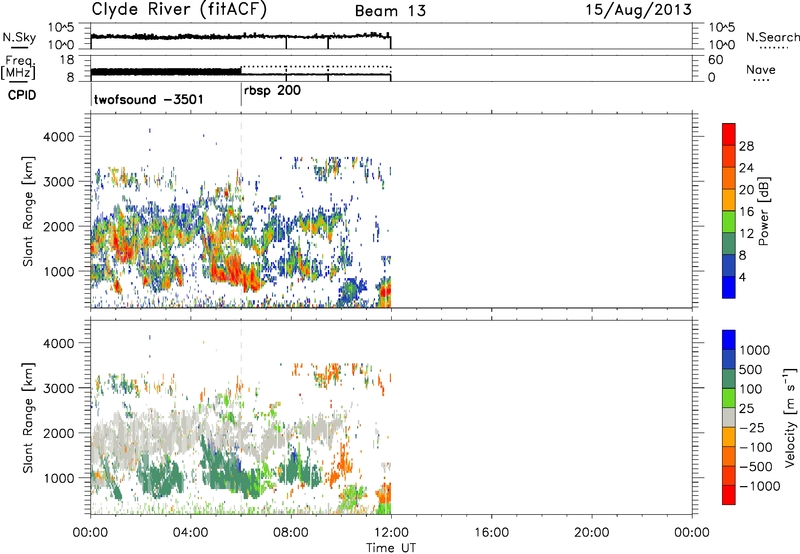Click the 15/Aug/2013 date text
Screen dimensions: 800x554
pyautogui.click(x=638, y=10)
